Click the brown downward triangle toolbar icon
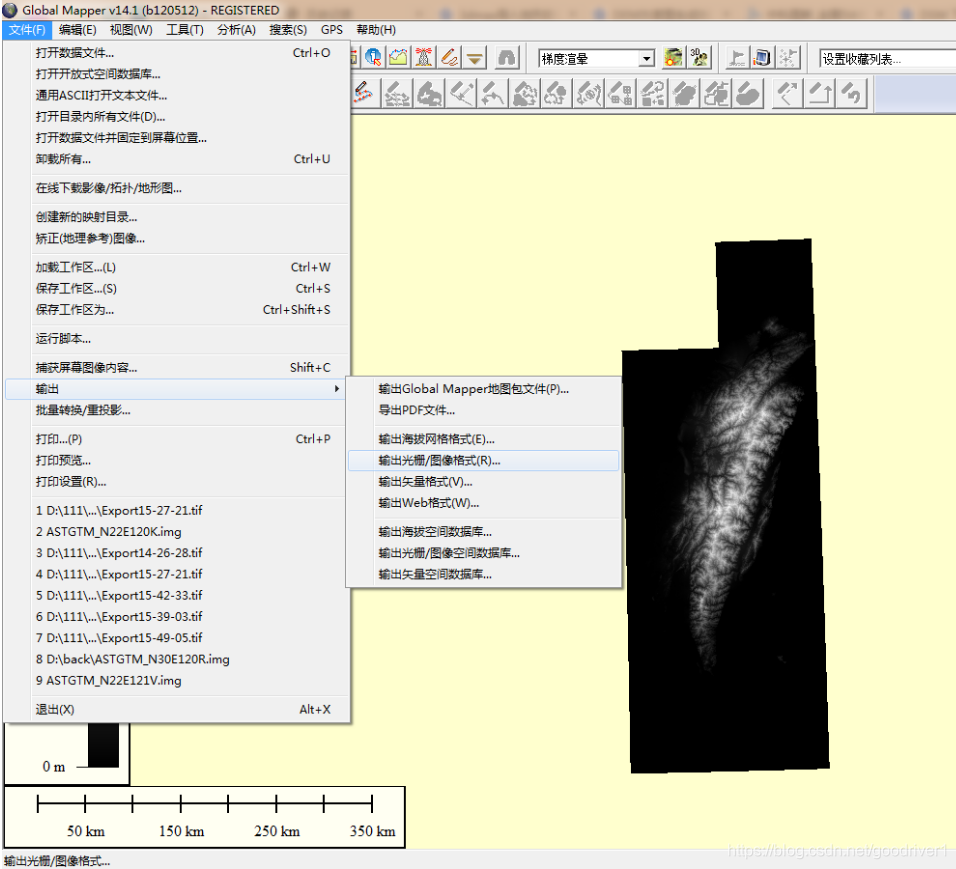The image size is (956, 869). click(475, 58)
